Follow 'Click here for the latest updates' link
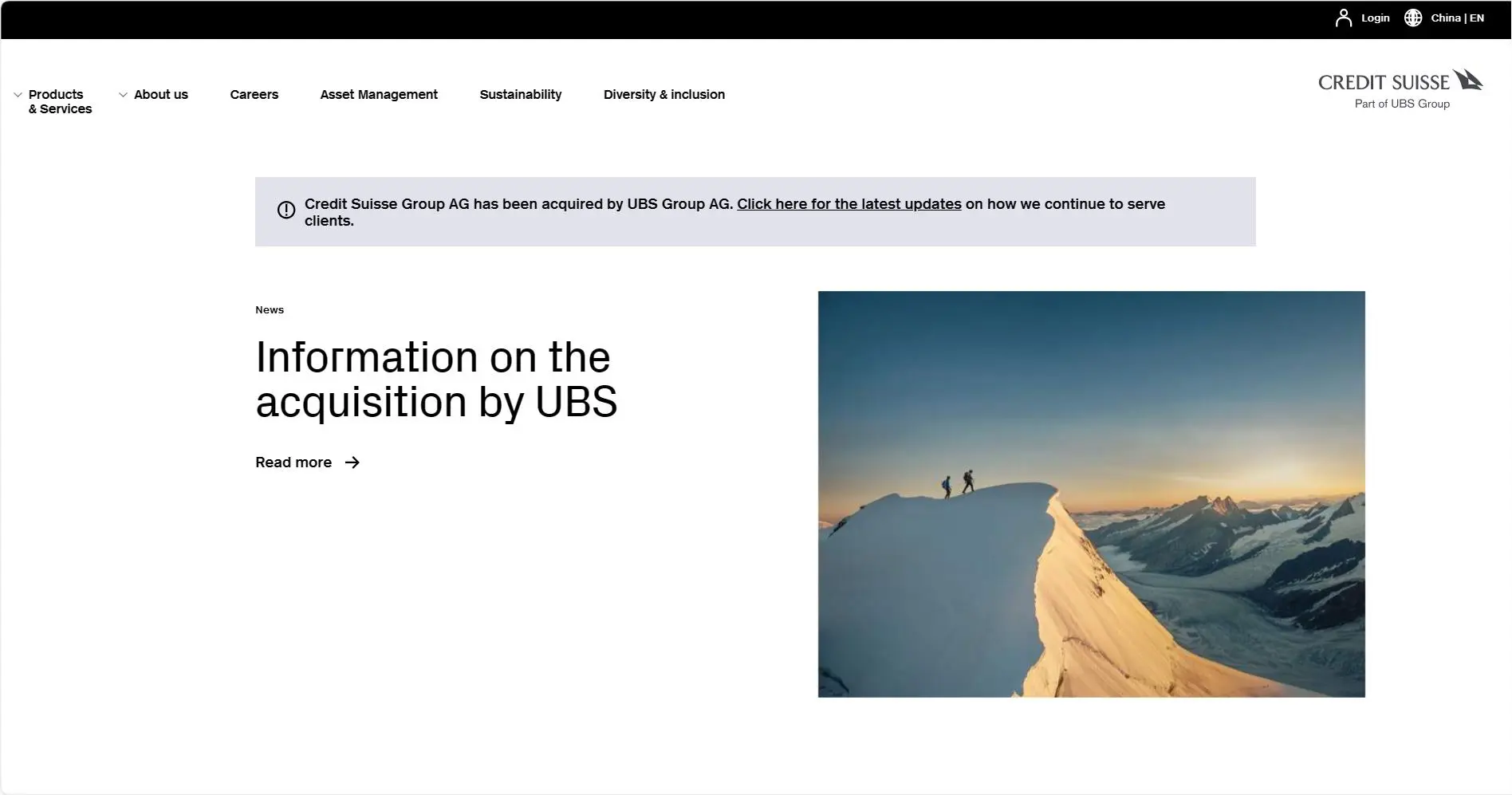1512x795 pixels. pyautogui.click(x=849, y=204)
